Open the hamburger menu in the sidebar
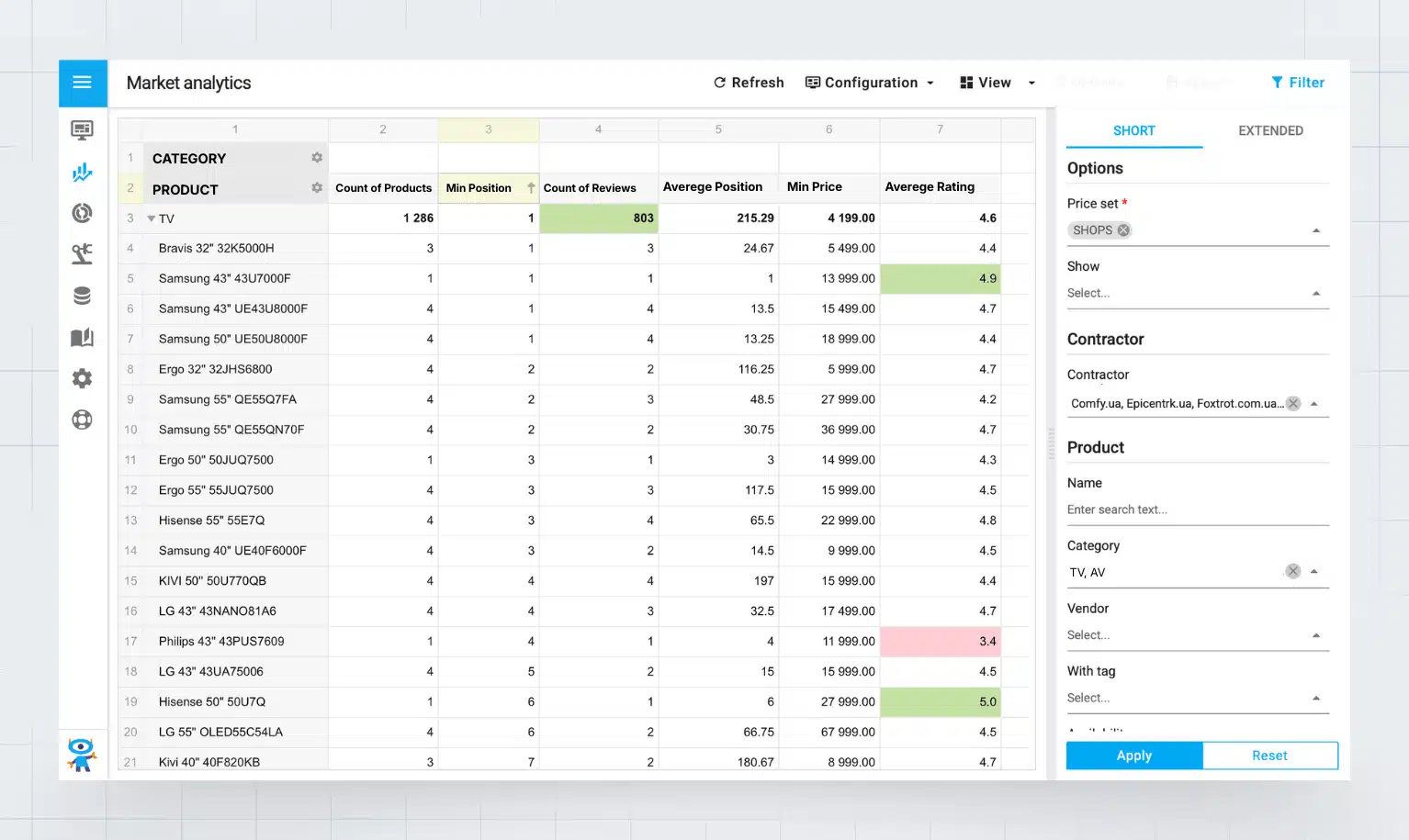The width and height of the screenshot is (1409, 840). click(82, 83)
